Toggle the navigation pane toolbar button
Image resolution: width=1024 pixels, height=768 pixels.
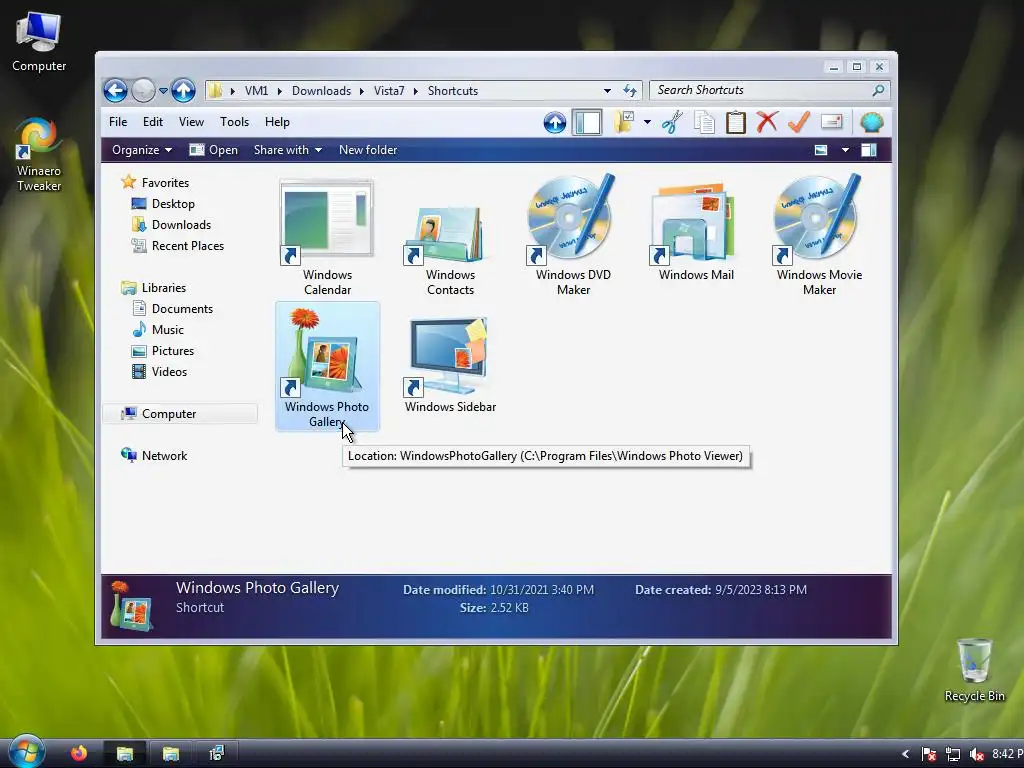coord(587,122)
